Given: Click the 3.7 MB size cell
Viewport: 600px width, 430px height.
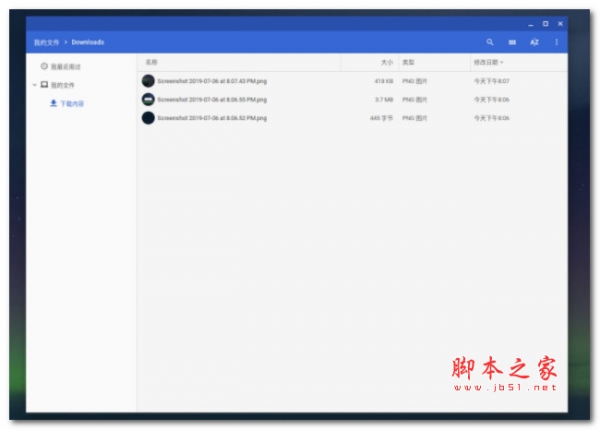Looking at the screenshot, I should tap(384, 99).
